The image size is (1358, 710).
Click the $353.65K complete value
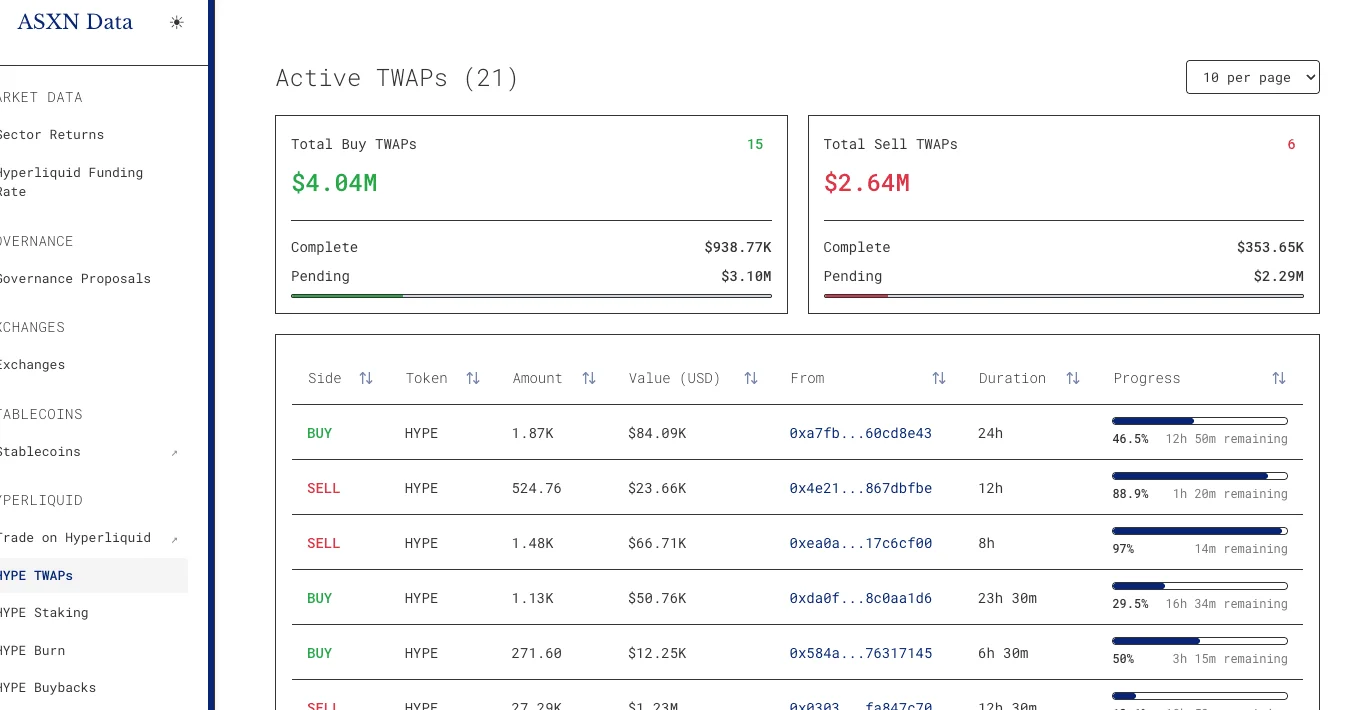click(x=1270, y=247)
